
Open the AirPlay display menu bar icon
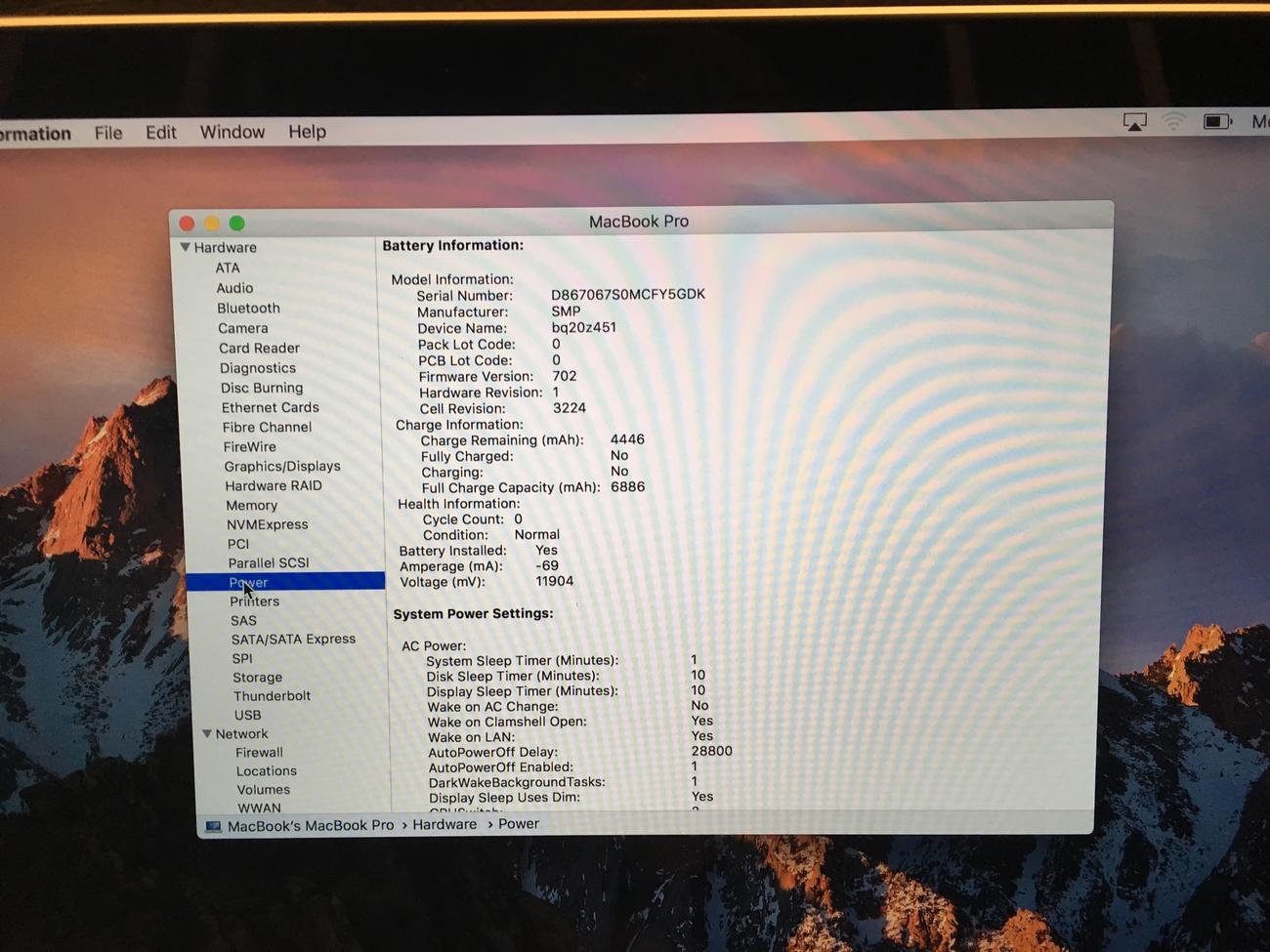click(1134, 122)
